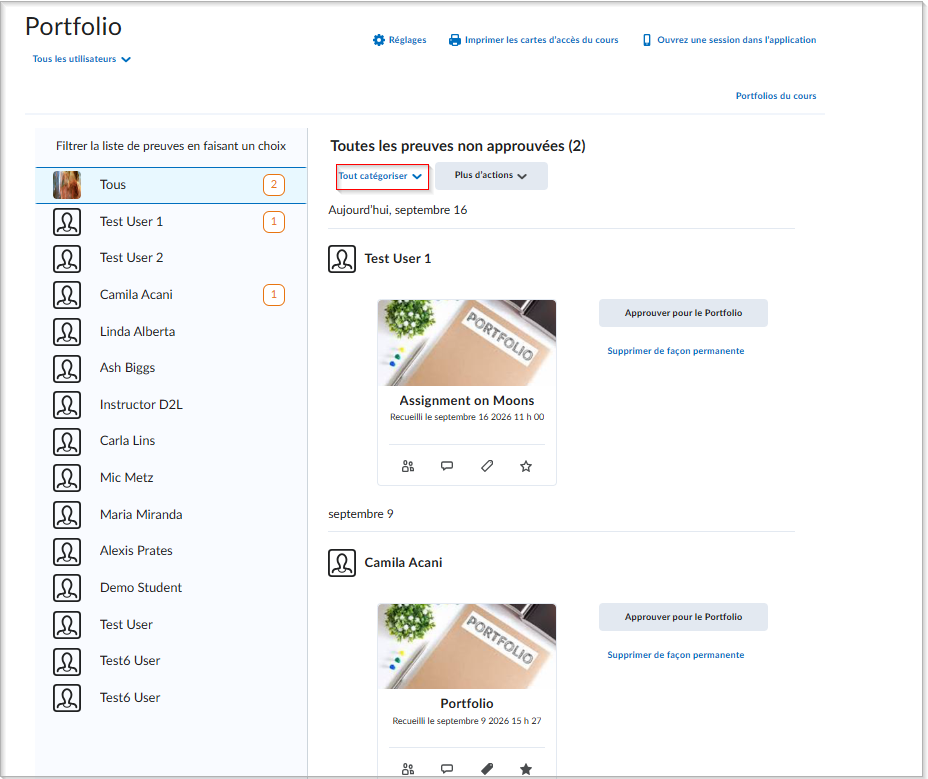Open Réglages gear icon
The width and height of the screenshot is (928, 779).
pyautogui.click(x=379, y=40)
